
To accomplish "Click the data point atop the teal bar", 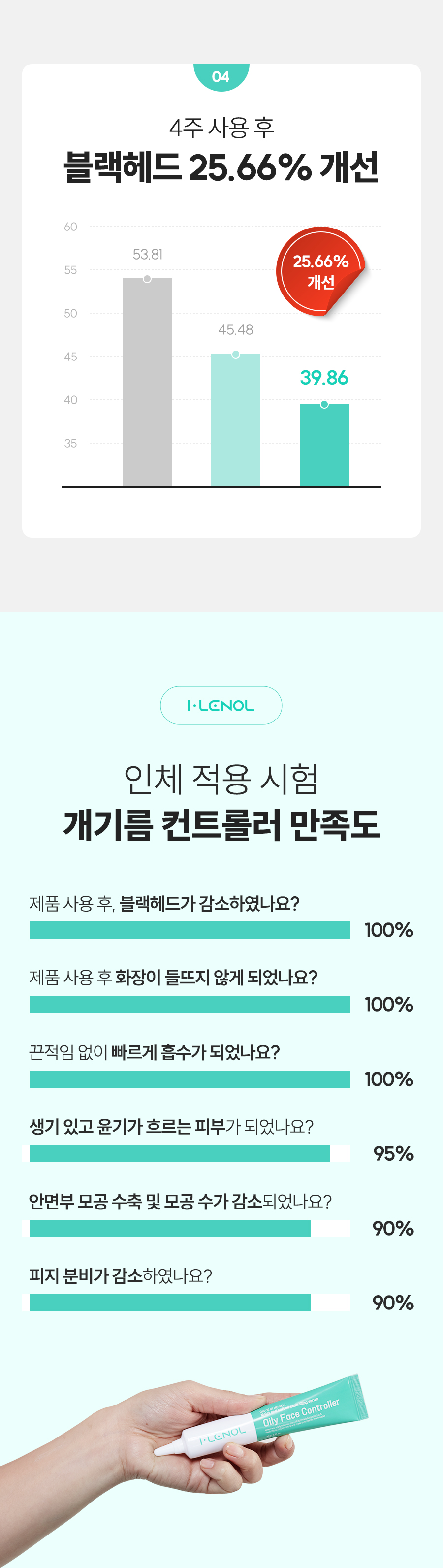I will 324,404.
